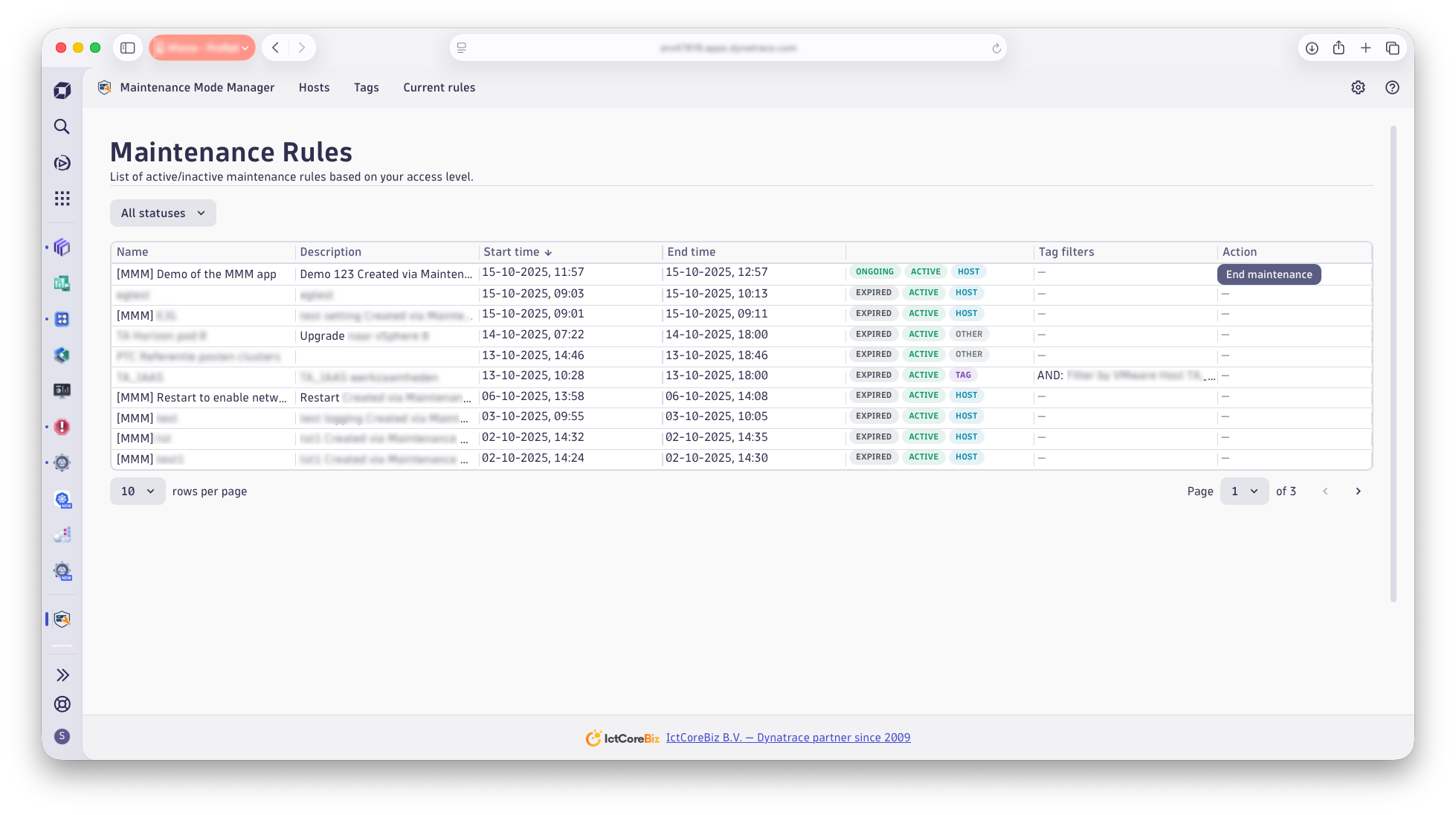This screenshot has width=1456, height=815.
Task: Switch to the Hosts tab
Action: (314, 87)
